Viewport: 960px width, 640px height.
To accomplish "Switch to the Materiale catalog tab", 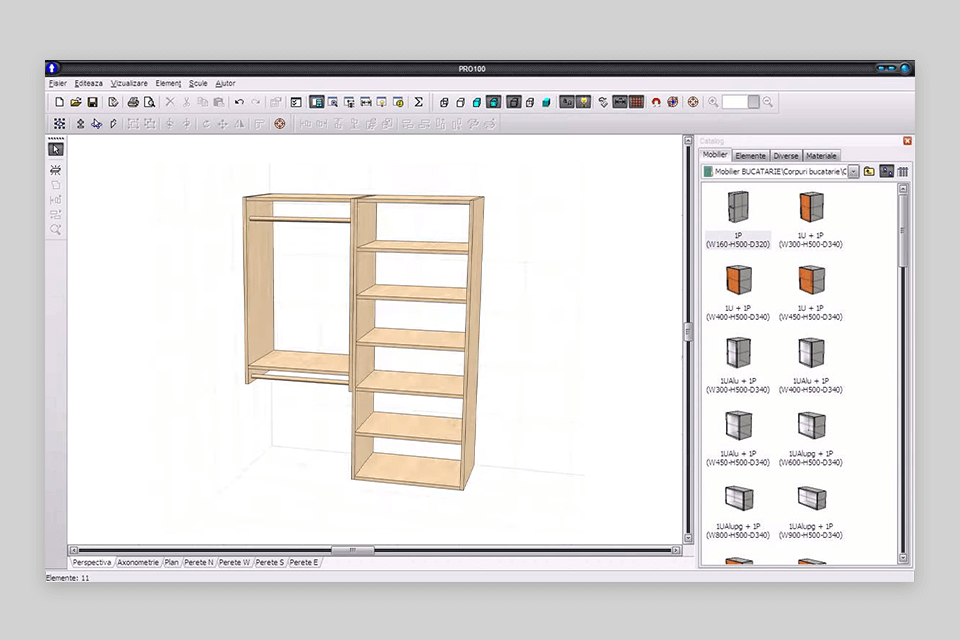I will (x=821, y=156).
